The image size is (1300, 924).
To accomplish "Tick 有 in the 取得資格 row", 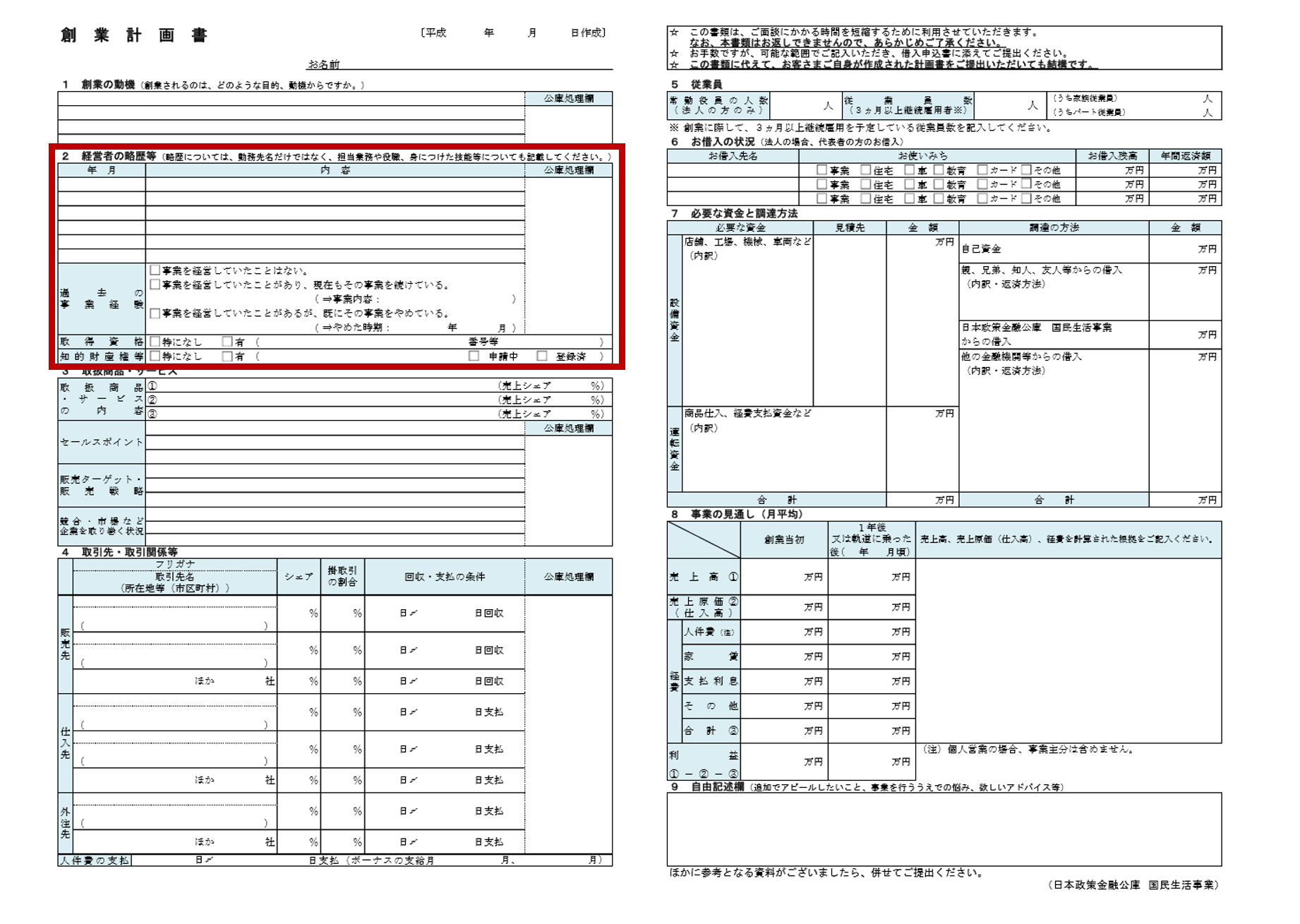I will tap(227, 342).
